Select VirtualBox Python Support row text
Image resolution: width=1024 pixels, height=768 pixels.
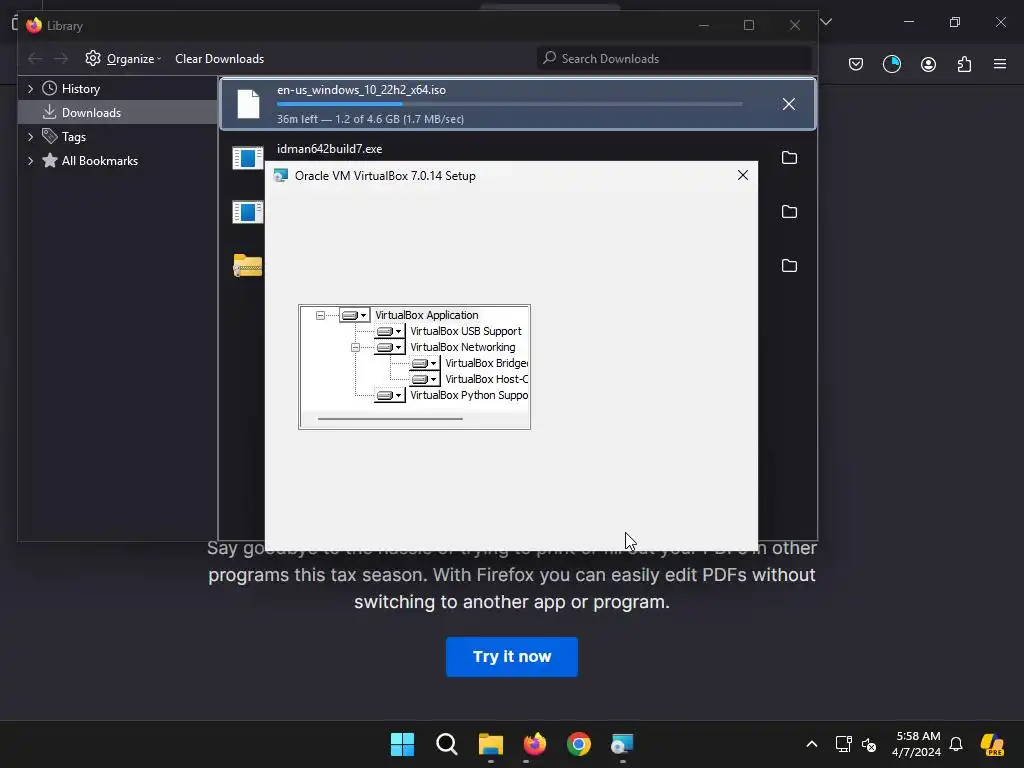[469, 396]
